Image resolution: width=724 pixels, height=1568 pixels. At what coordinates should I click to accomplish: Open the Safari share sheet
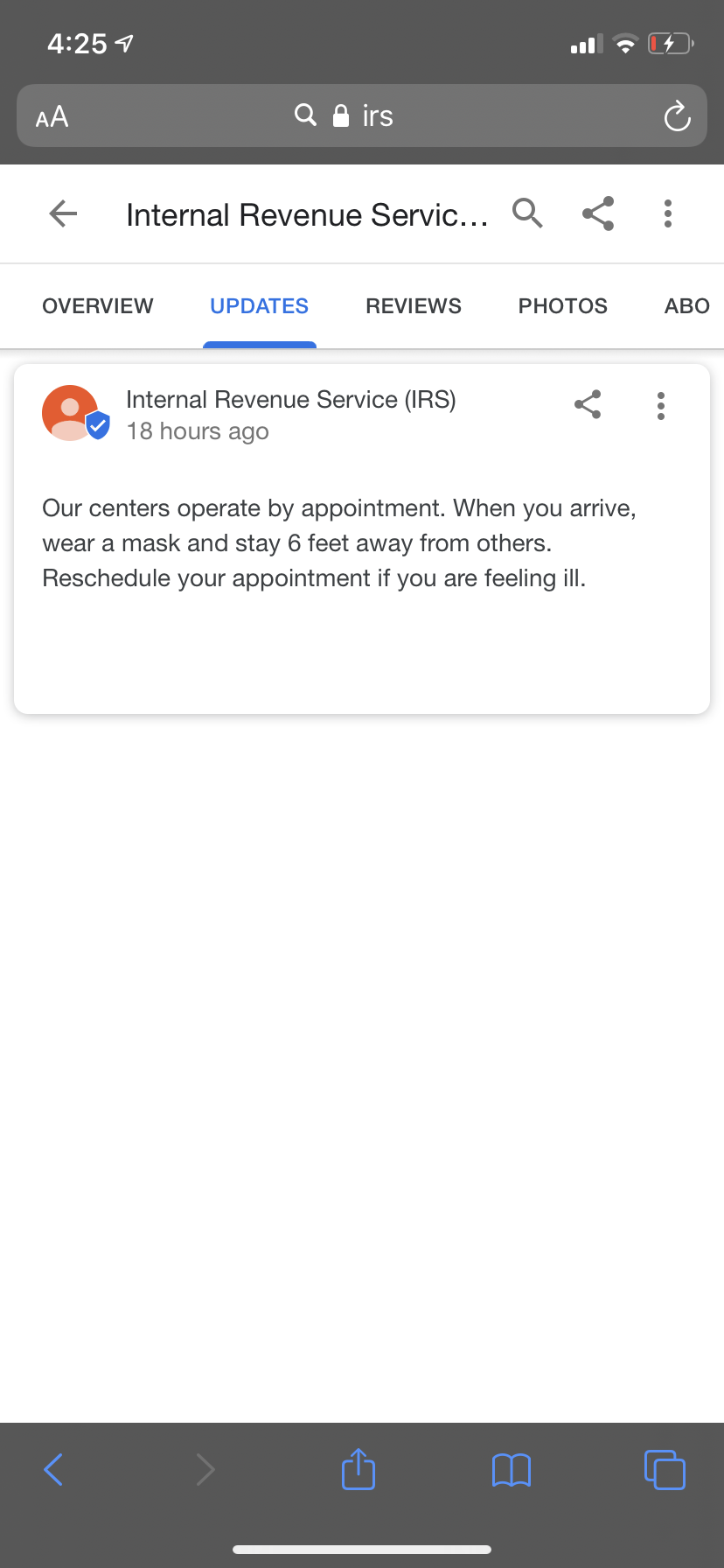click(x=359, y=1469)
